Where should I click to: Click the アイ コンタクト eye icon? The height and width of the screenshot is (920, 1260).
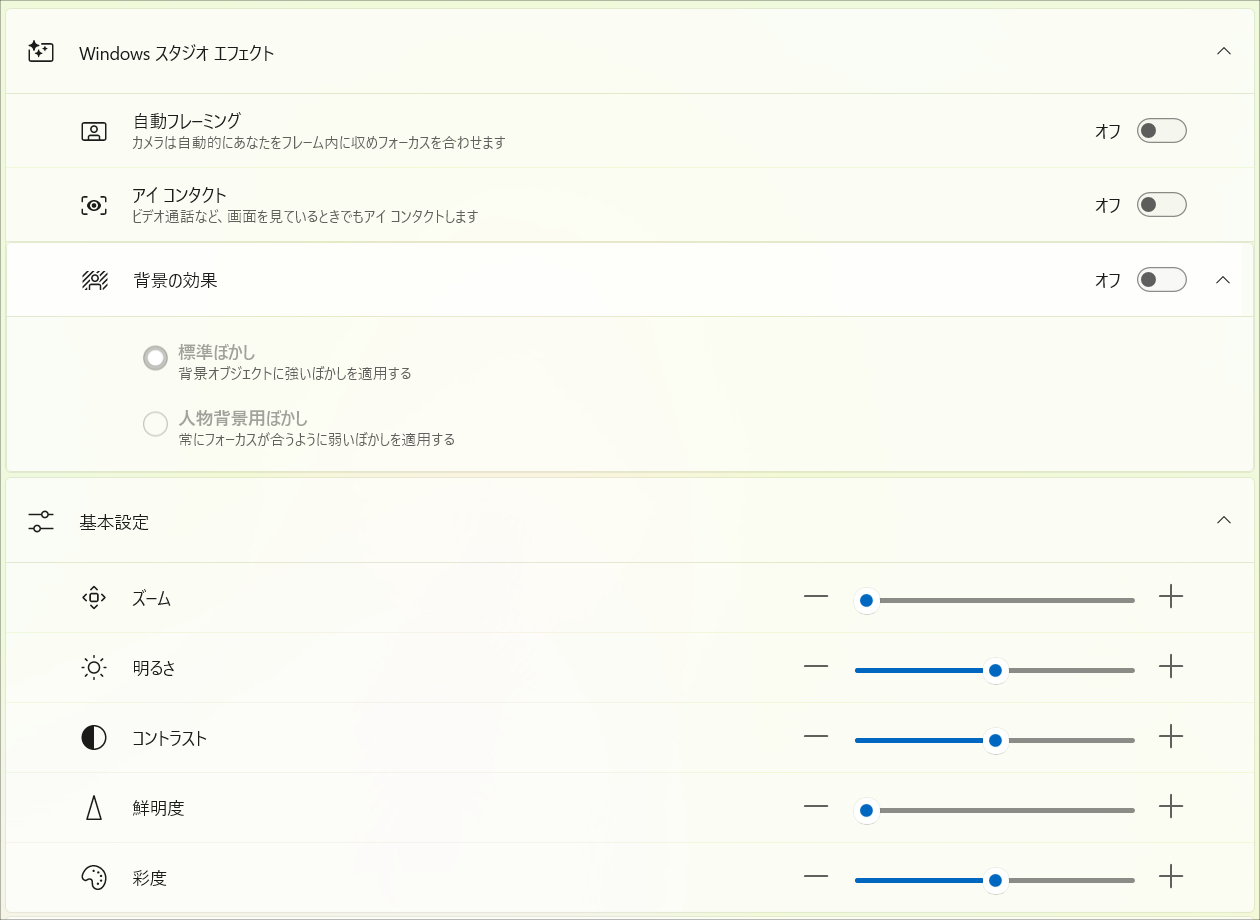[x=94, y=205]
